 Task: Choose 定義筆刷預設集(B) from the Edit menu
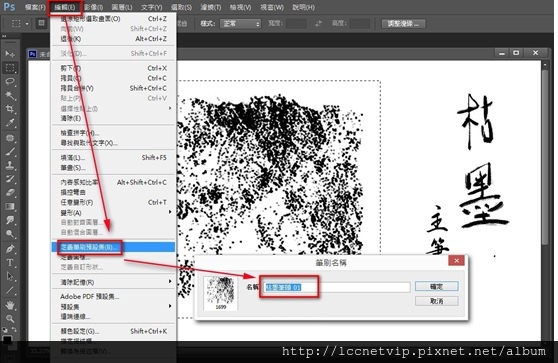point(114,247)
